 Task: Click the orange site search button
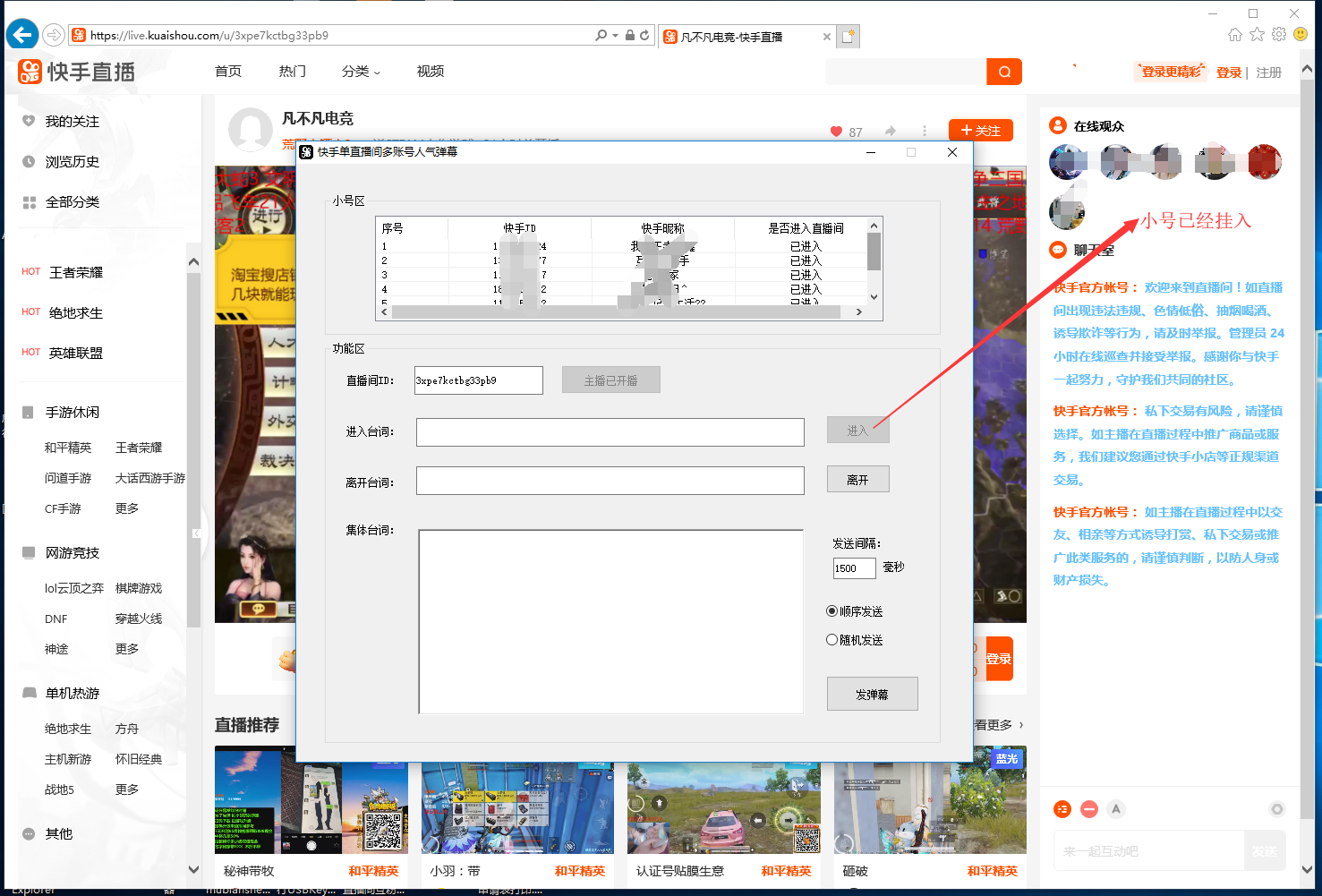coord(1004,72)
